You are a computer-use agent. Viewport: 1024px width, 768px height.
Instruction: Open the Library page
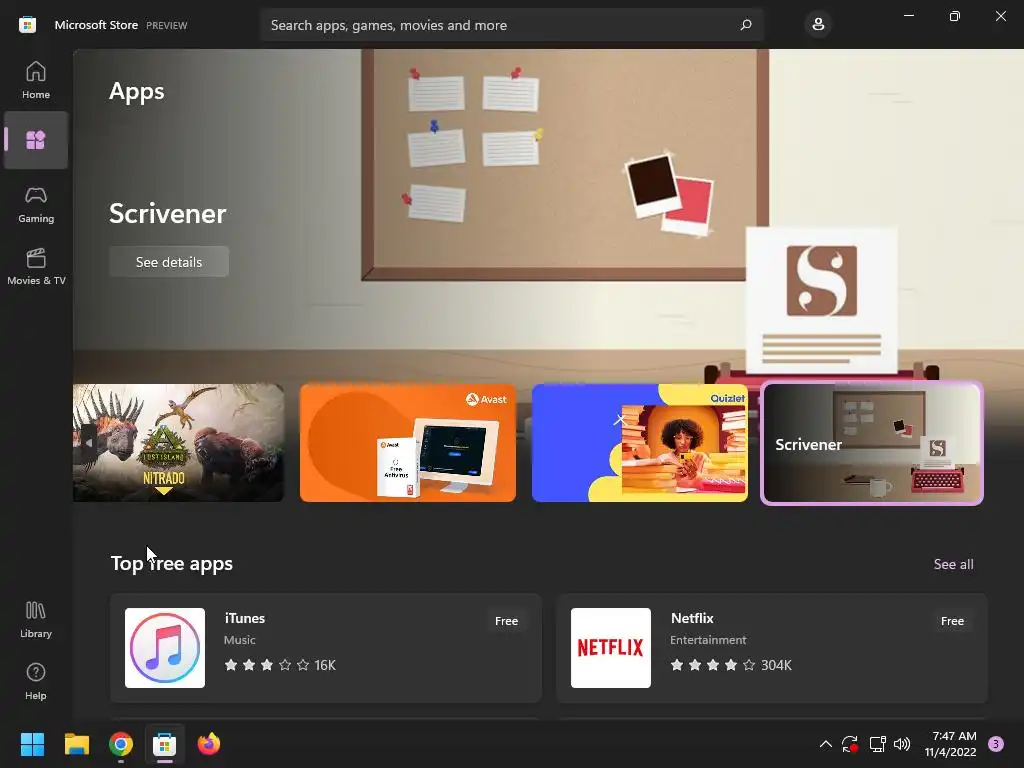(36, 620)
